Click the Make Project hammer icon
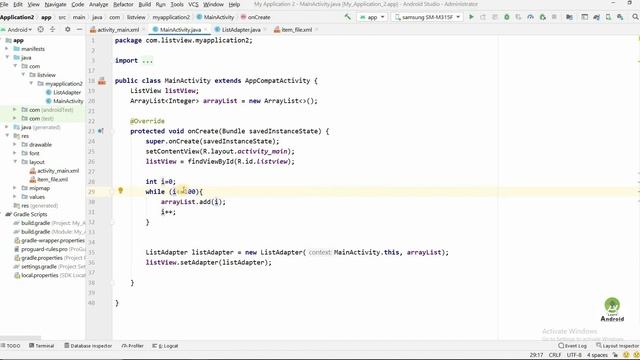 click(x=347, y=17)
